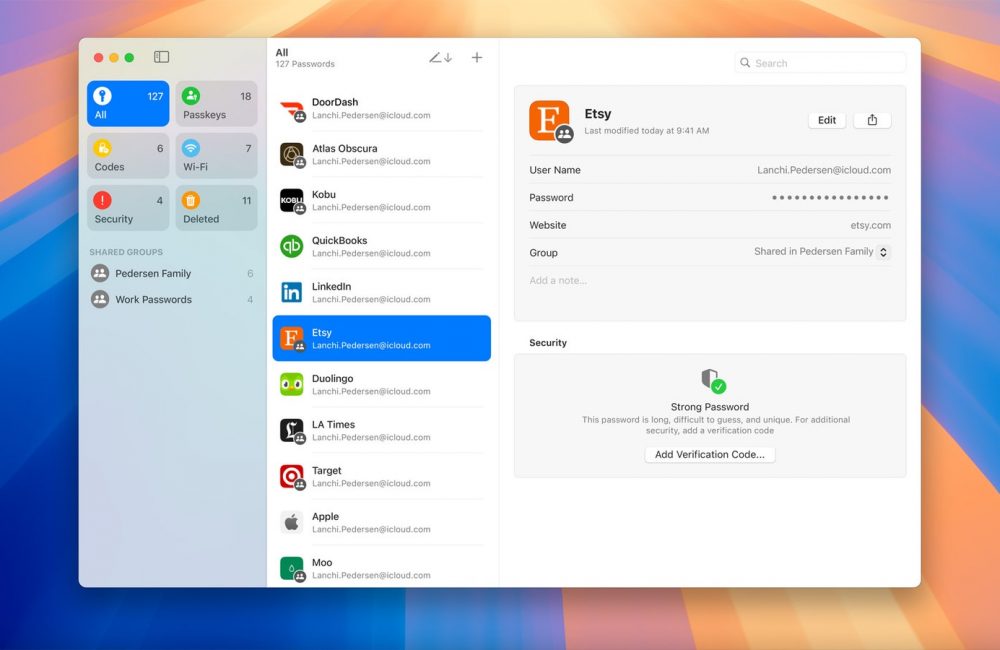This screenshot has height=650, width=1000.
Task: Click the share icon for Etsy
Action: pos(872,120)
